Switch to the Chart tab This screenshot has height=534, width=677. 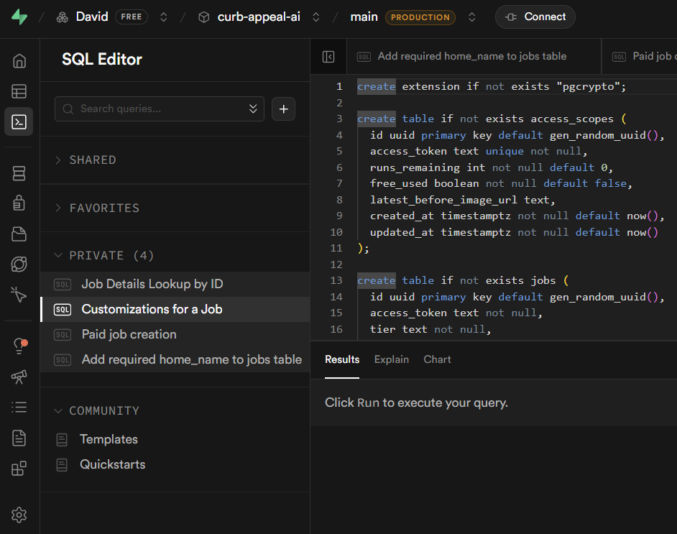[x=437, y=359]
